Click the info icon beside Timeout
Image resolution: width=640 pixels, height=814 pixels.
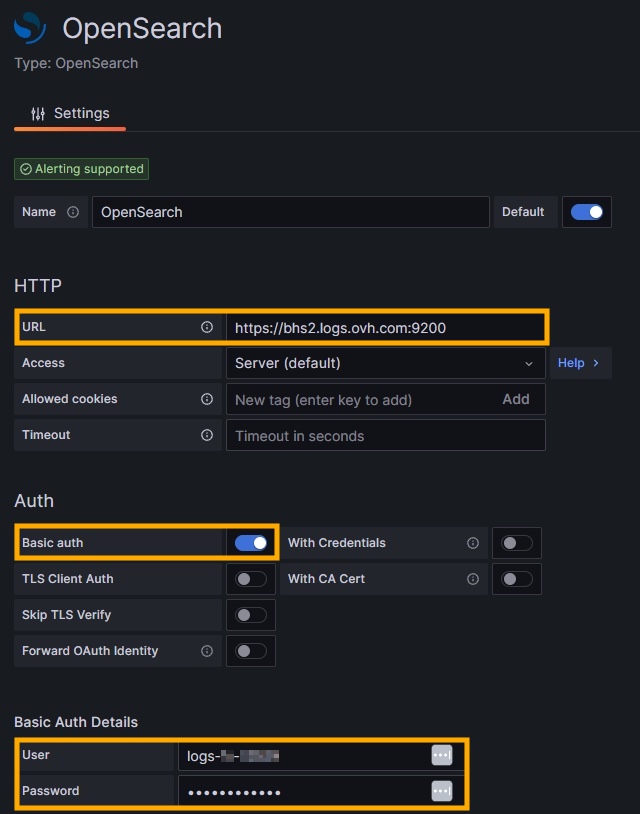[207, 435]
